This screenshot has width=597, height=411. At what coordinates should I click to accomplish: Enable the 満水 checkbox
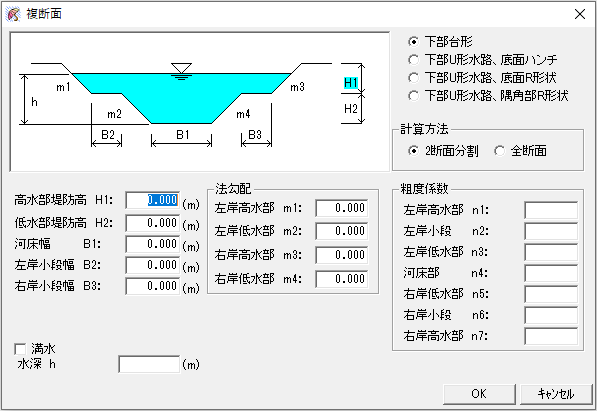click(x=35, y=349)
